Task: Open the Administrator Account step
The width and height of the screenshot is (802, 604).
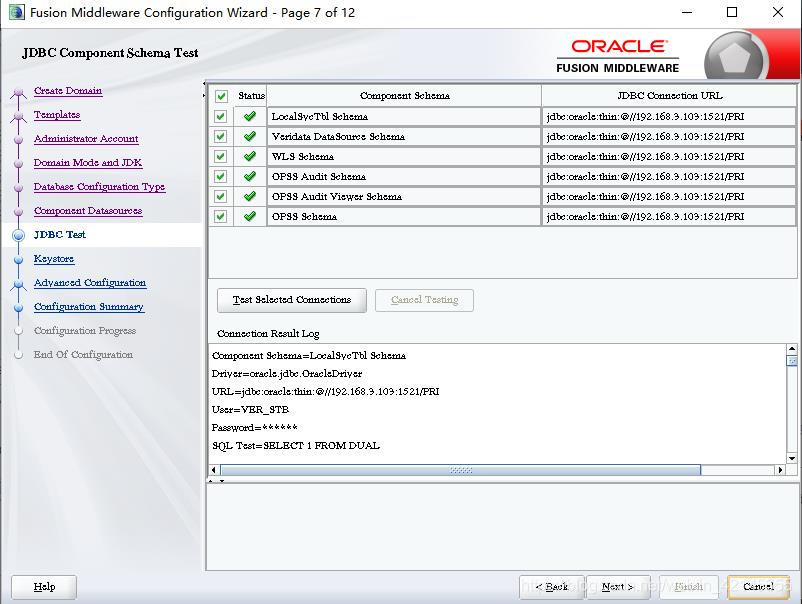Action: point(86,139)
